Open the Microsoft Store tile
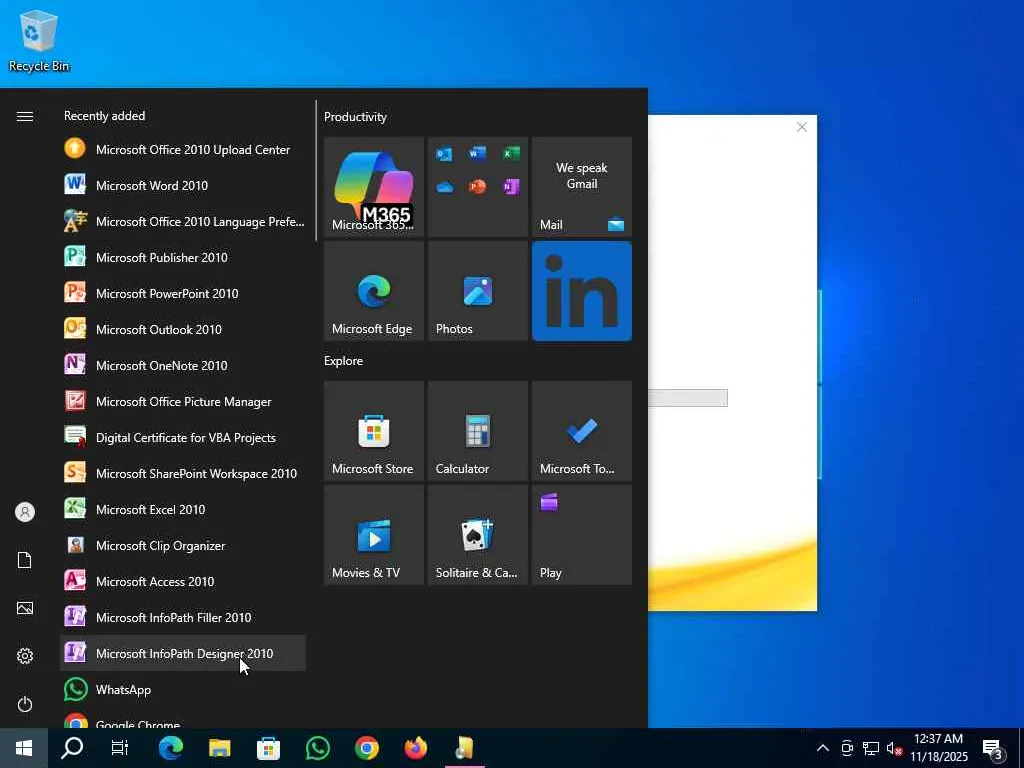This screenshot has width=1024, height=768. point(374,431)
